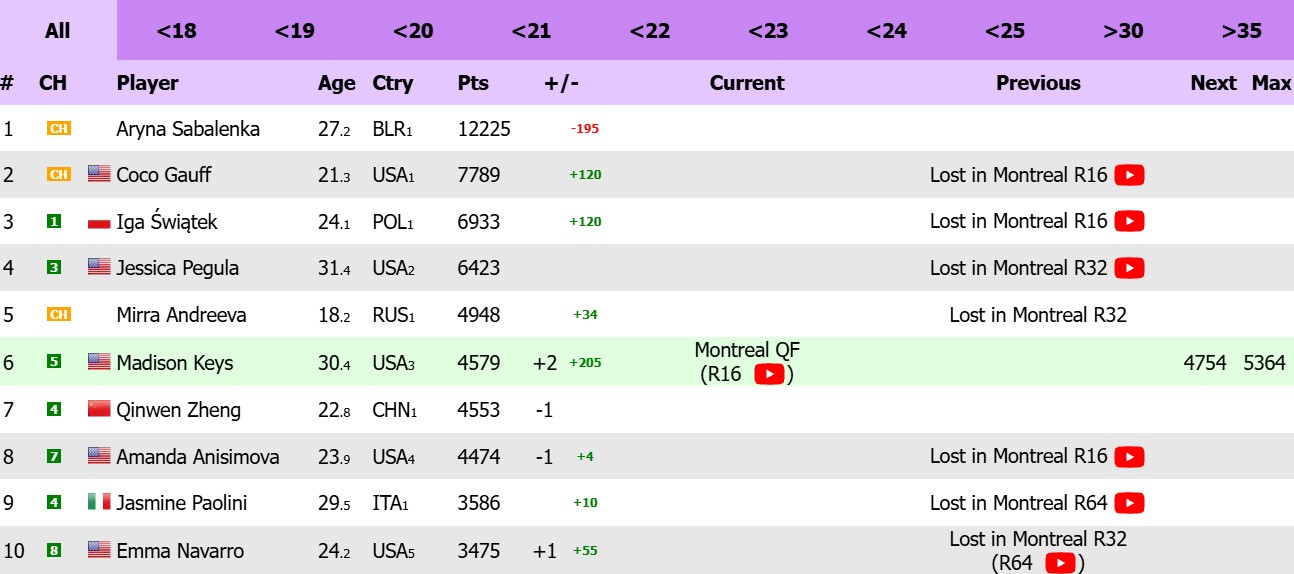This screenshot has height=574, width=1294.
Task: Click the CH badge beside Aryna Sabalenka
Action: coord(59,129)
